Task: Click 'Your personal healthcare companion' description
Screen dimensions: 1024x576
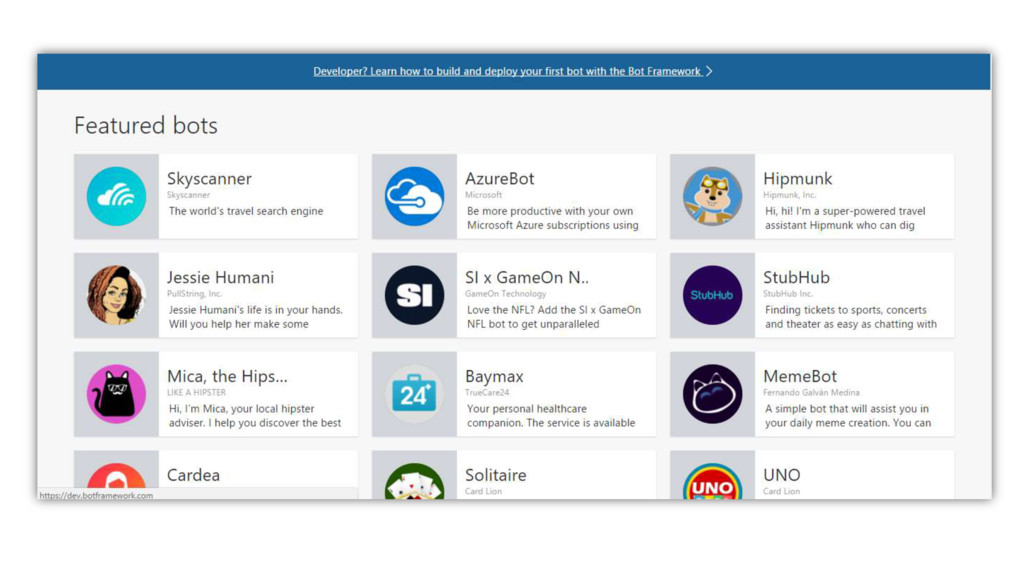Action: pos(551,416)
